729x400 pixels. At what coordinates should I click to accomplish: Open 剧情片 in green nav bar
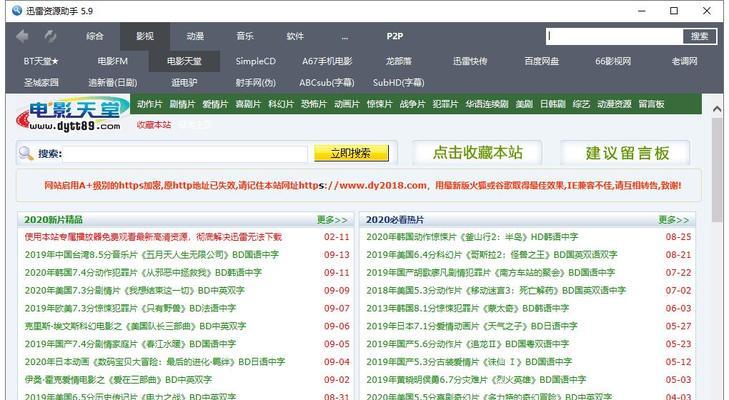coord(182,104)
